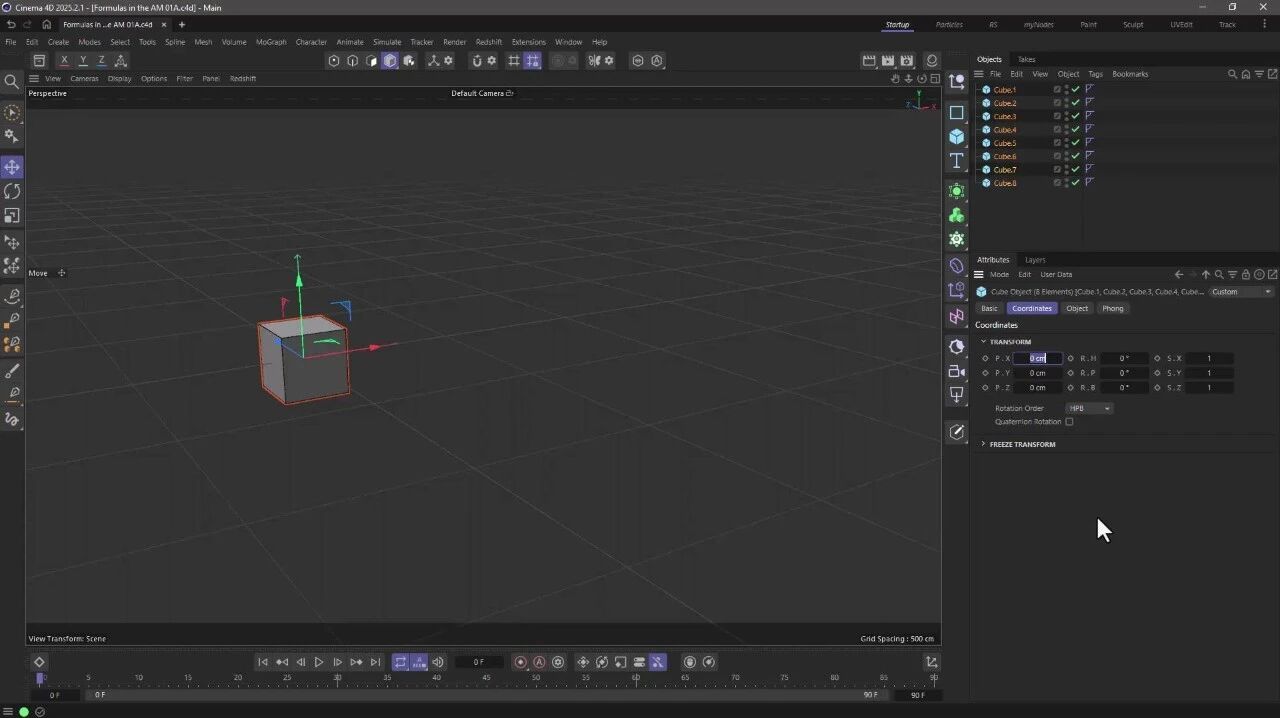This screenshot has height=718, width=1280.
Task: Select the Scale tool in left toolbar
Action: tap(12, 215)
